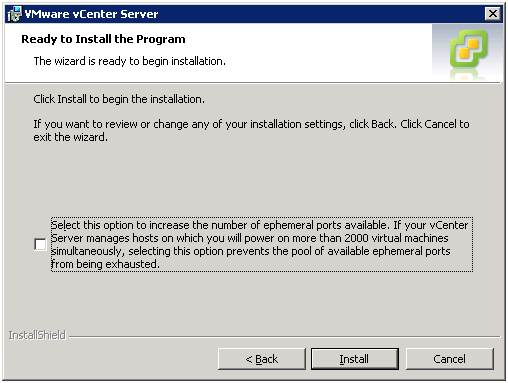Click the 'VMware vCenter Server' title text

tap(92, 14)
